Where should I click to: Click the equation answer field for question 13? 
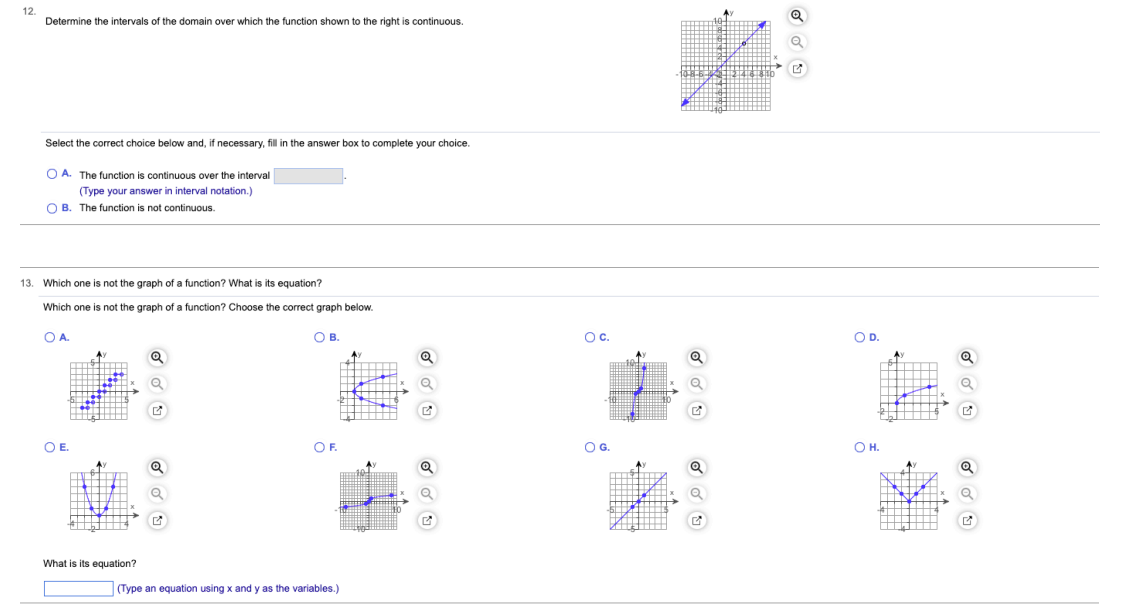click(x=78, y=588)
